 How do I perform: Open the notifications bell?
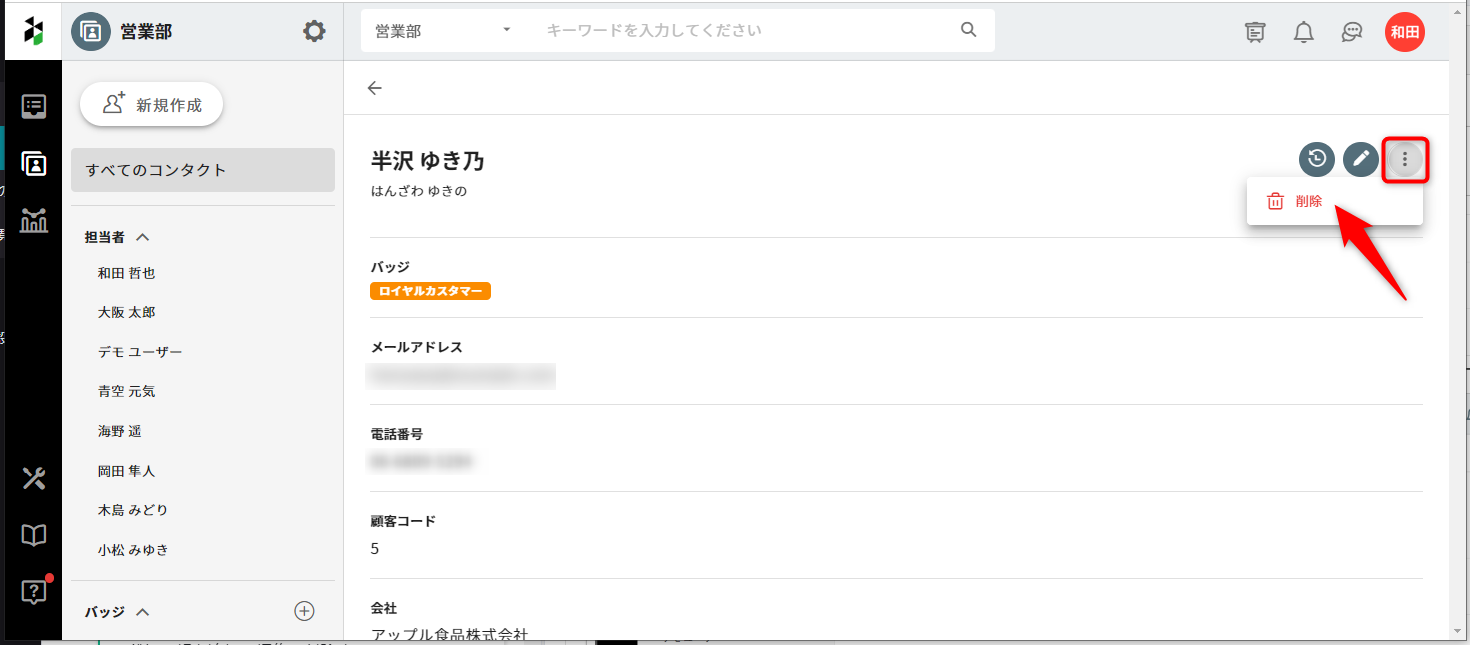click(x=1303, y=32)
